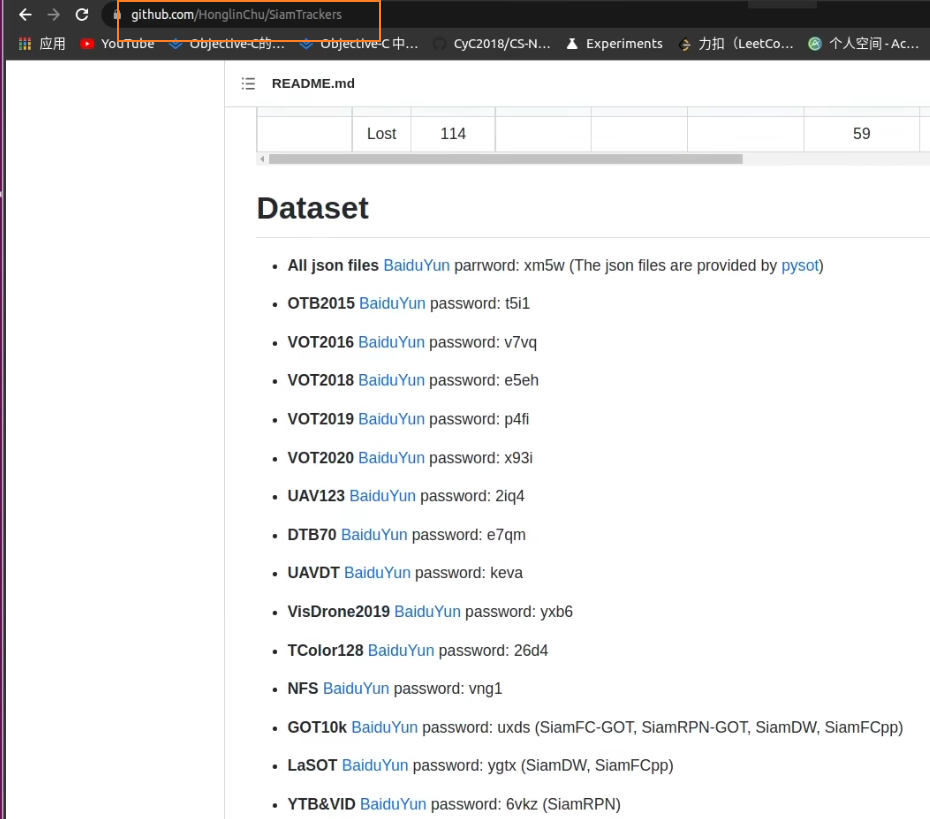Open the pysot link
Viewport: 930px width, 819px height.
[800, 266]
